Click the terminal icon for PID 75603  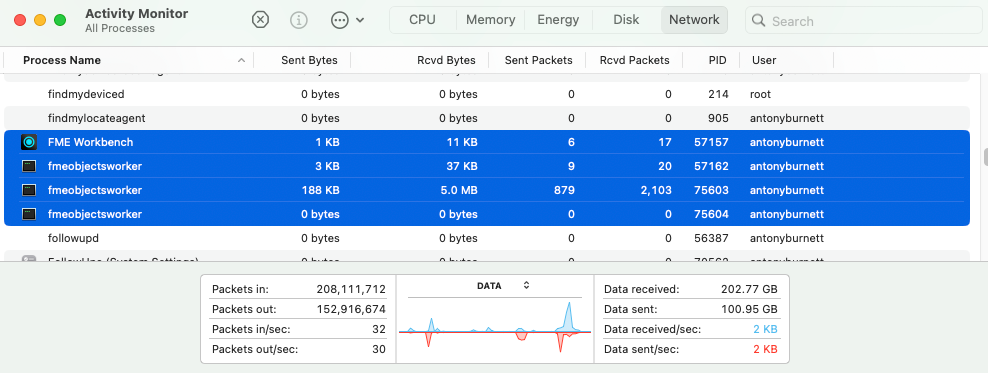pos(29,190)
